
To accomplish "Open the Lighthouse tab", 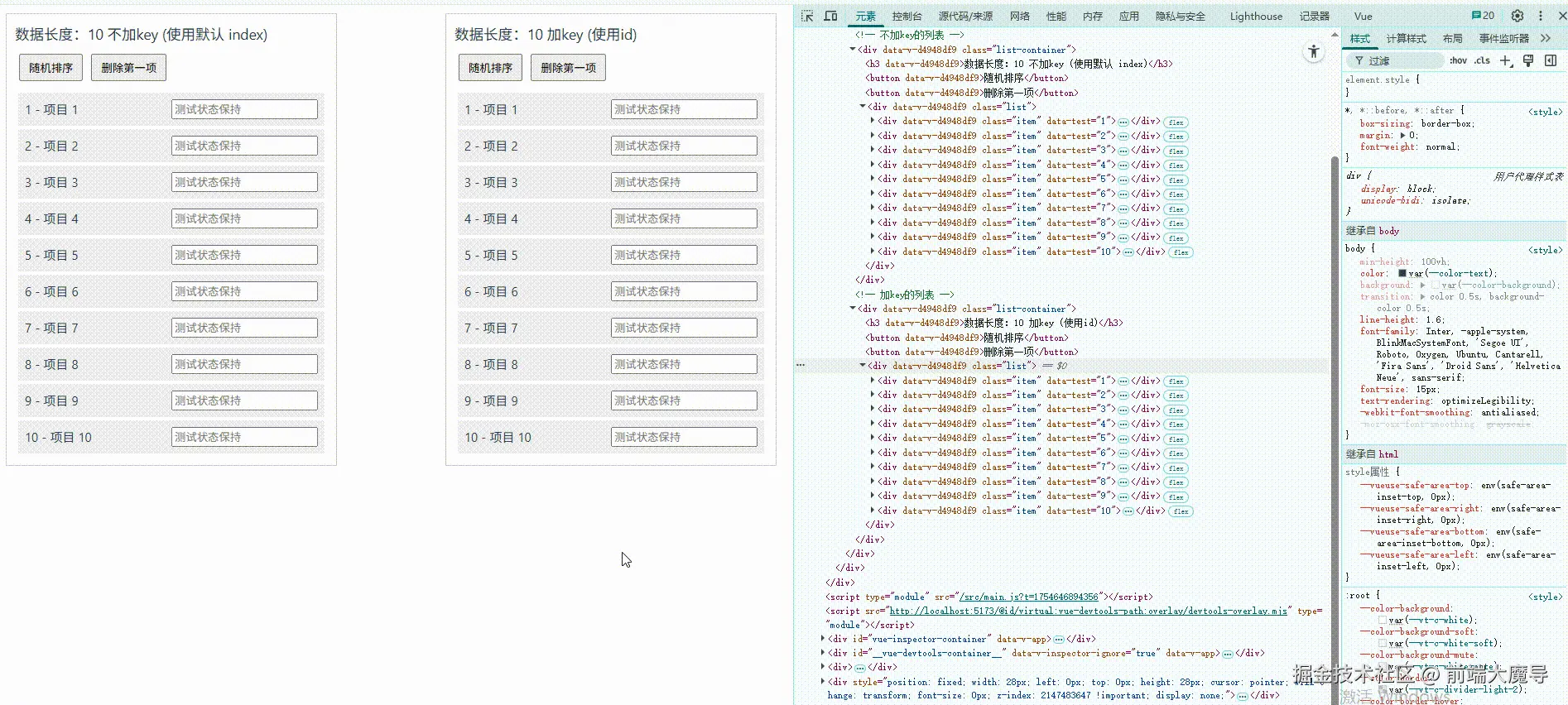I will point(1256,16).
